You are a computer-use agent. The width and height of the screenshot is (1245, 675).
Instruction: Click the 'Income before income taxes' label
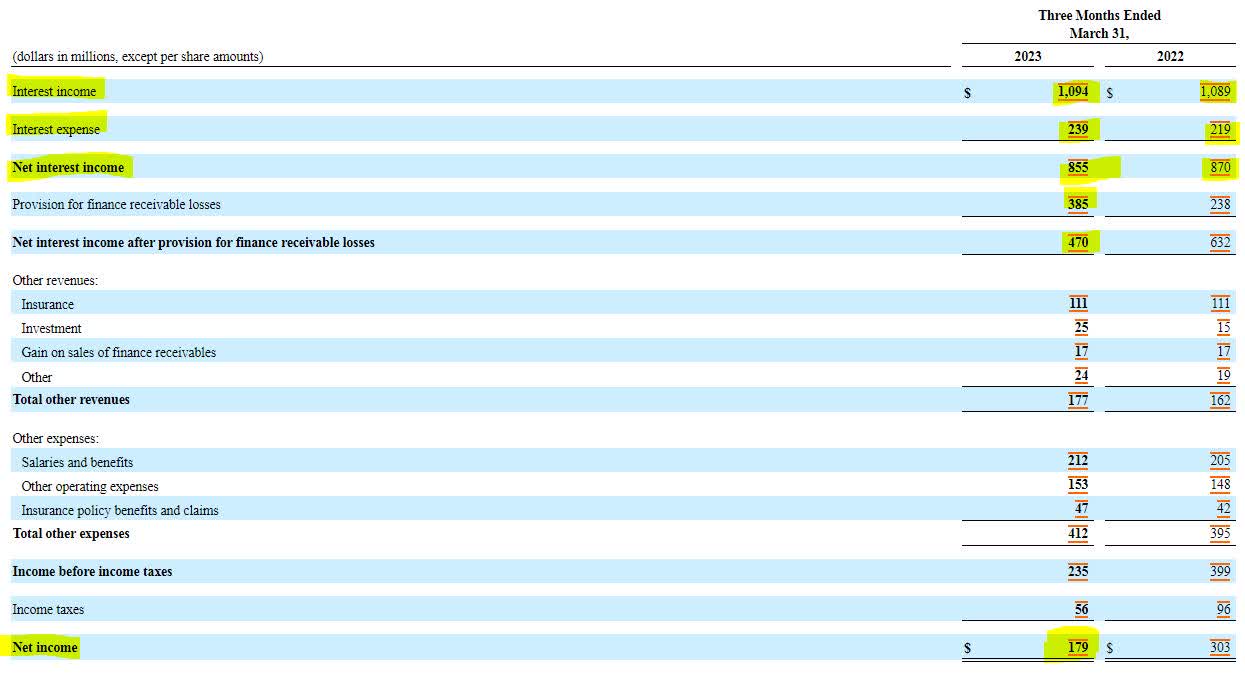coord(92,571)
